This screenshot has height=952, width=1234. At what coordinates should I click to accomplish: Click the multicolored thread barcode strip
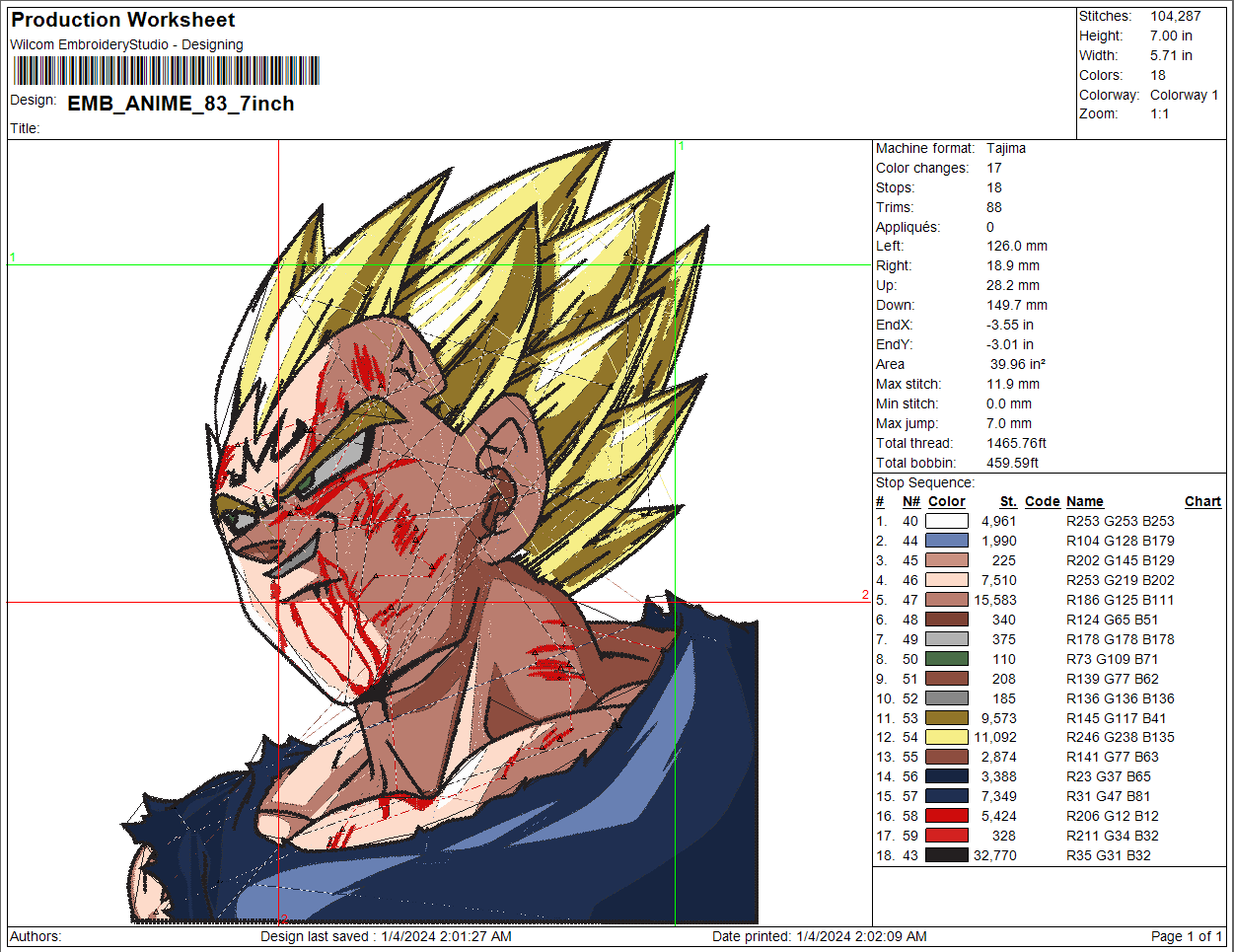pyautogui.click(x=166, y=71)
